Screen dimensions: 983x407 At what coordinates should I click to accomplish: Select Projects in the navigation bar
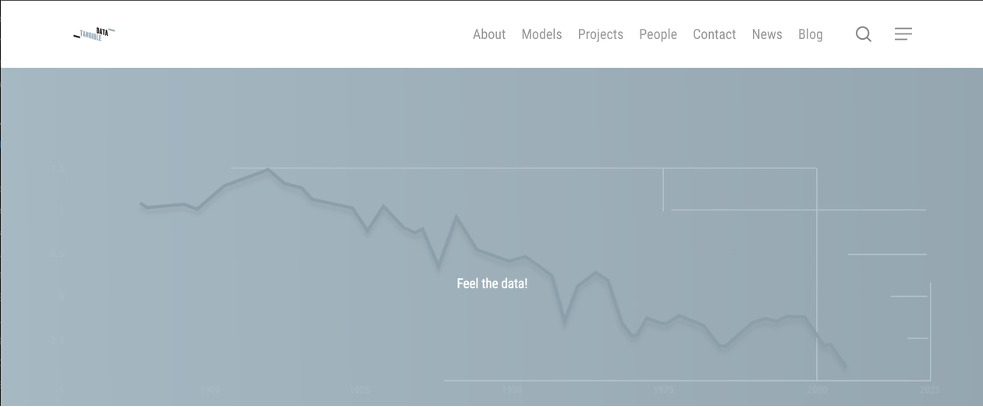point(600,34)
